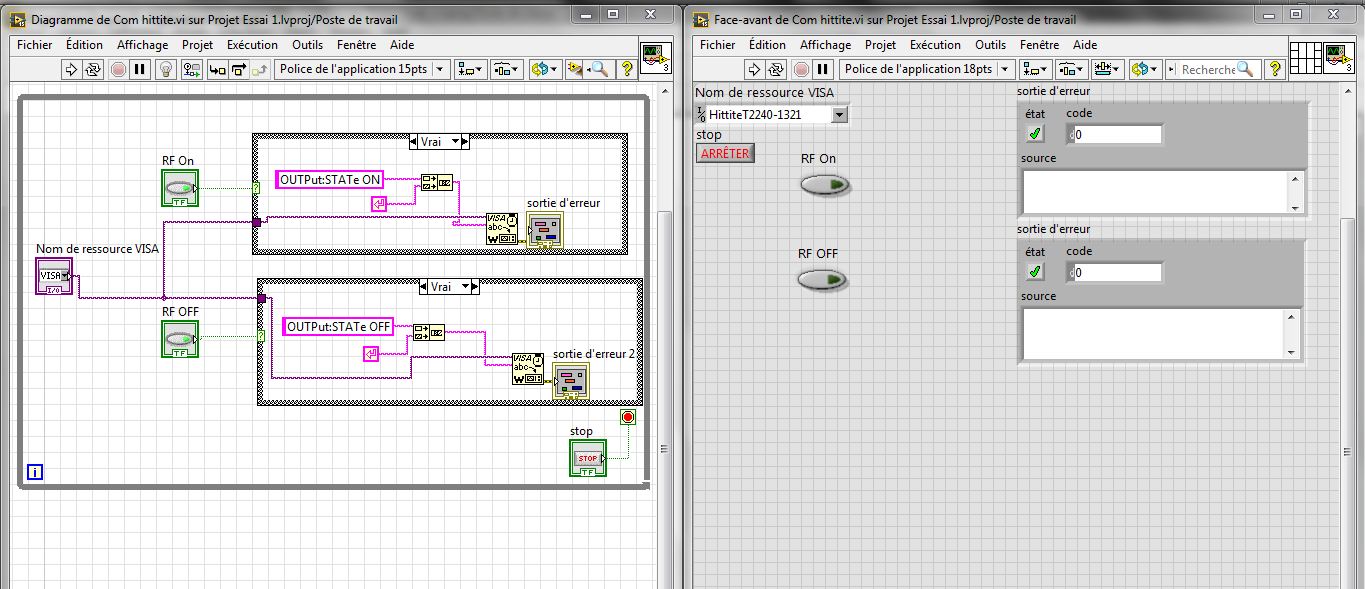Select the stop button terminal in diagram

588,458
